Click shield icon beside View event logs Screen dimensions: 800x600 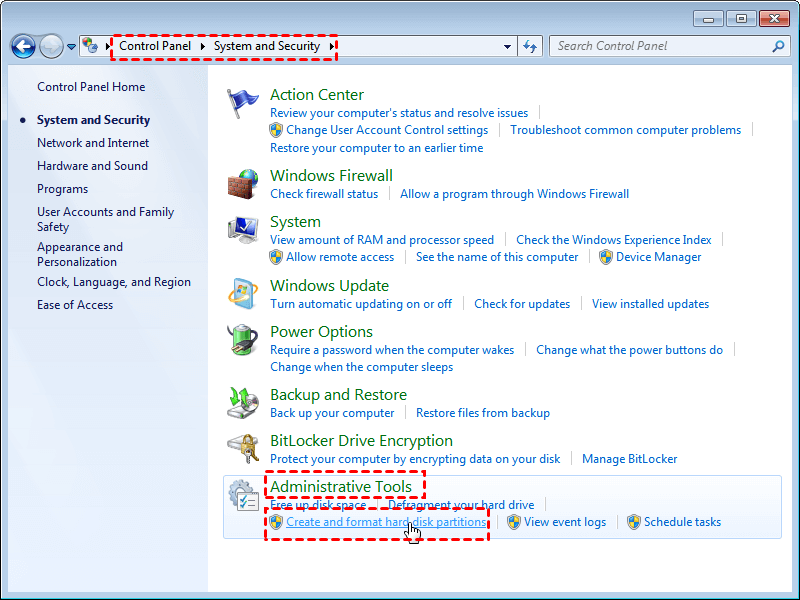click(514, 522)
